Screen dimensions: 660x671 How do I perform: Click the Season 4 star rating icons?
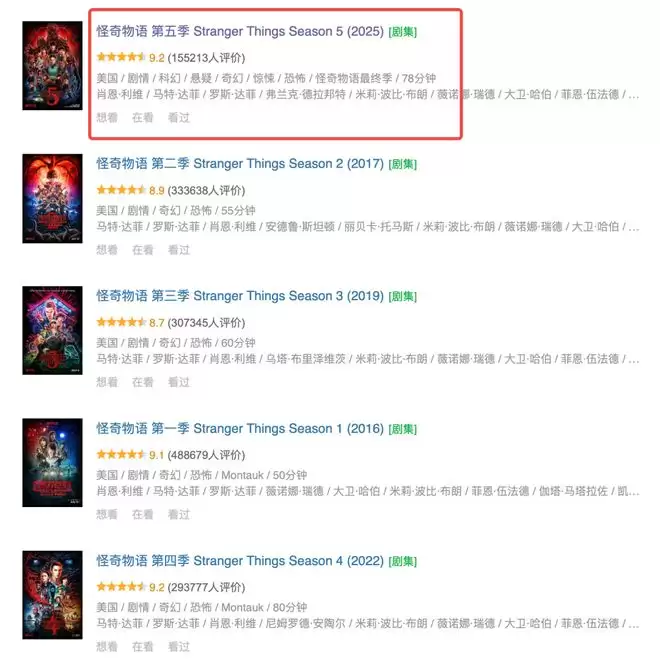[x=121, y=587]
